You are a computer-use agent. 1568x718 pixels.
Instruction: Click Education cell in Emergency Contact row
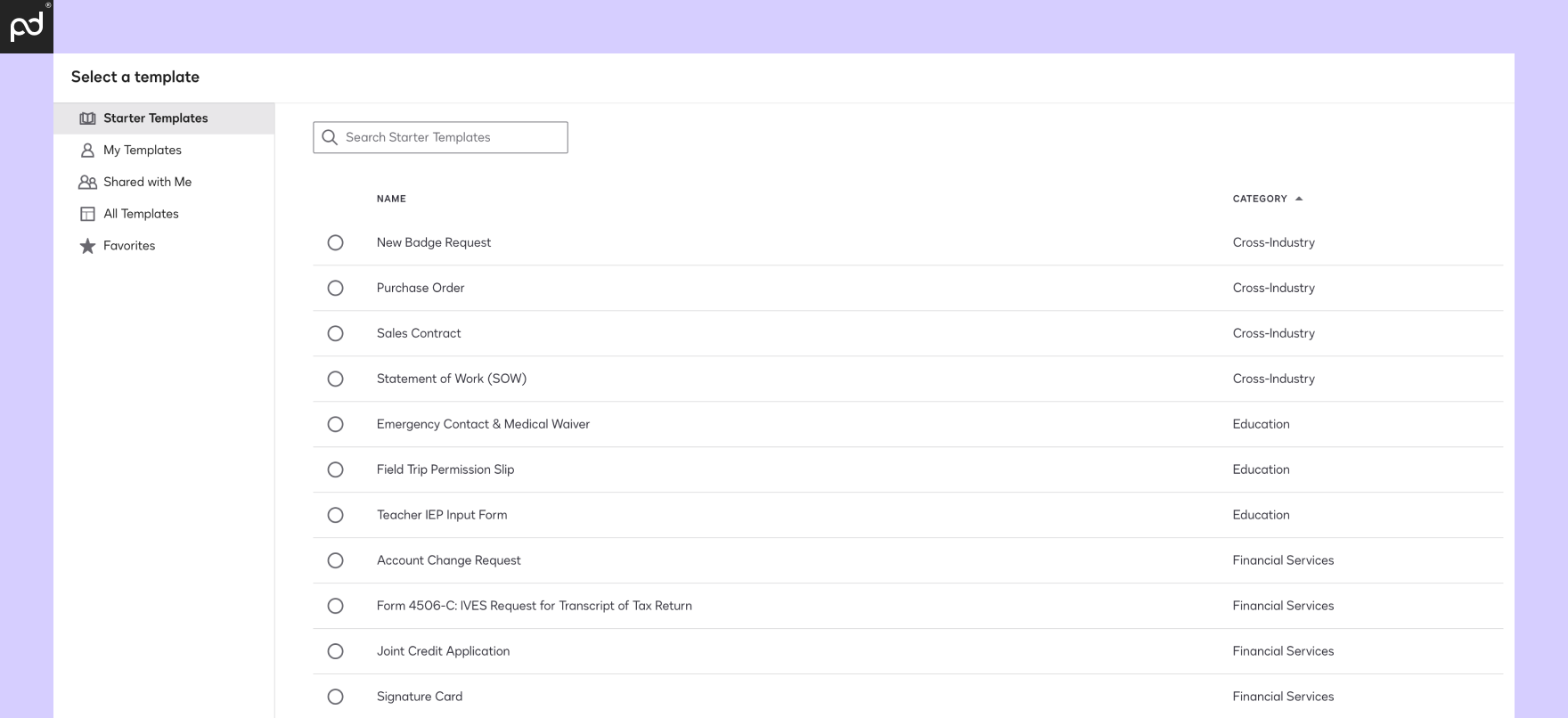(1262, 424)
